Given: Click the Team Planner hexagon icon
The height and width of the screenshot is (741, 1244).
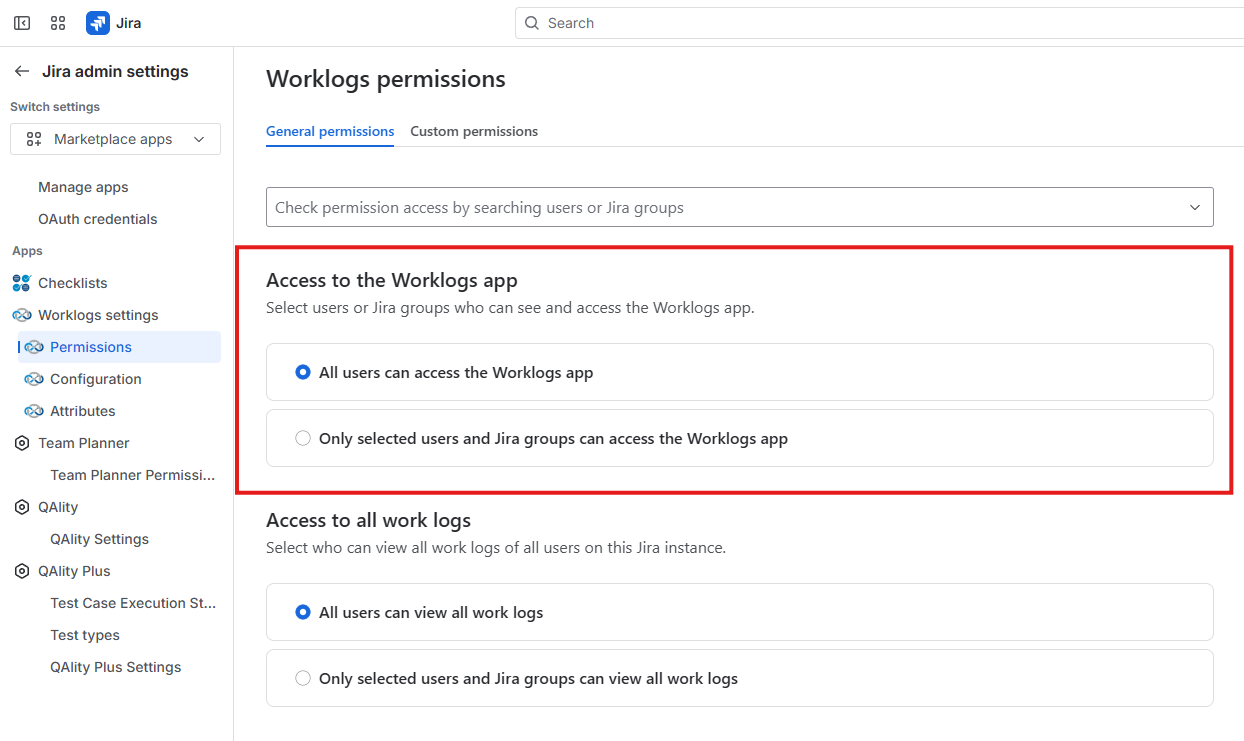Looking at the screenshot, I should click(22, 443).
